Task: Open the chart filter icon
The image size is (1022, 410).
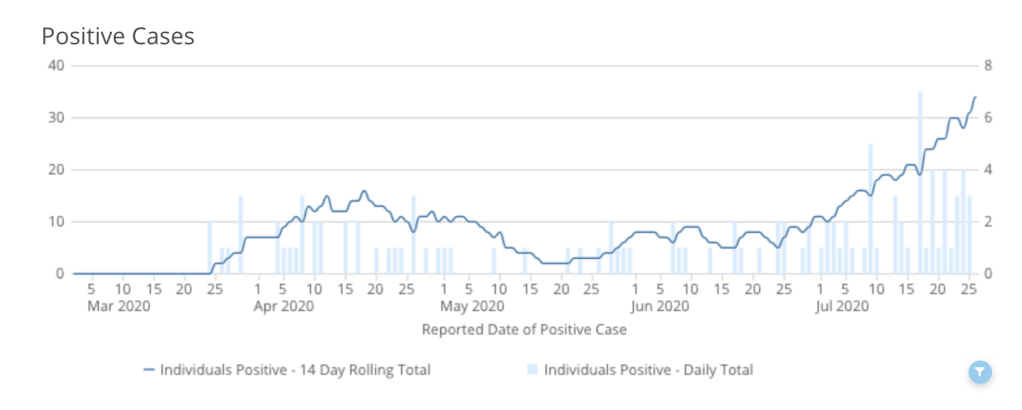Action: click(980, 372)
